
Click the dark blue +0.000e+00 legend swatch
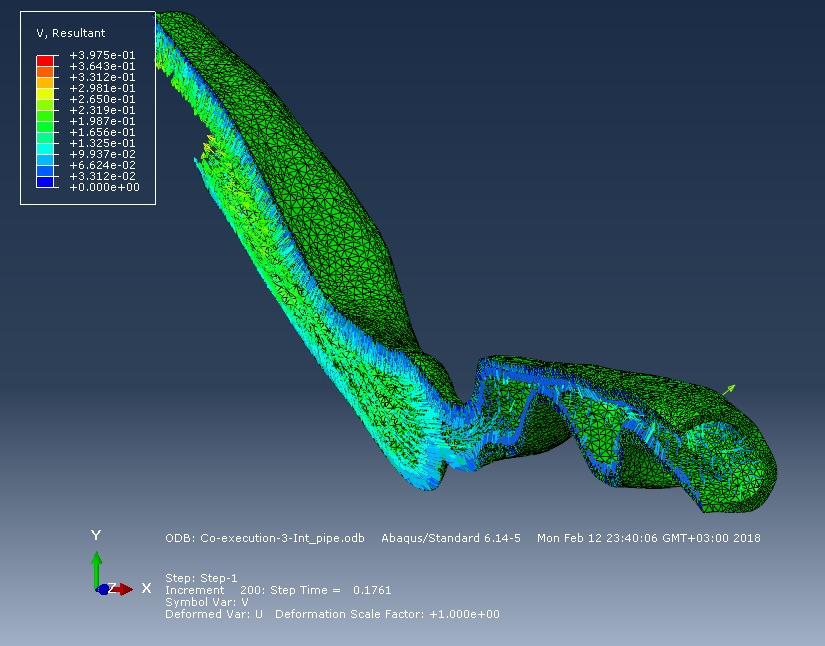pos(45,182)
